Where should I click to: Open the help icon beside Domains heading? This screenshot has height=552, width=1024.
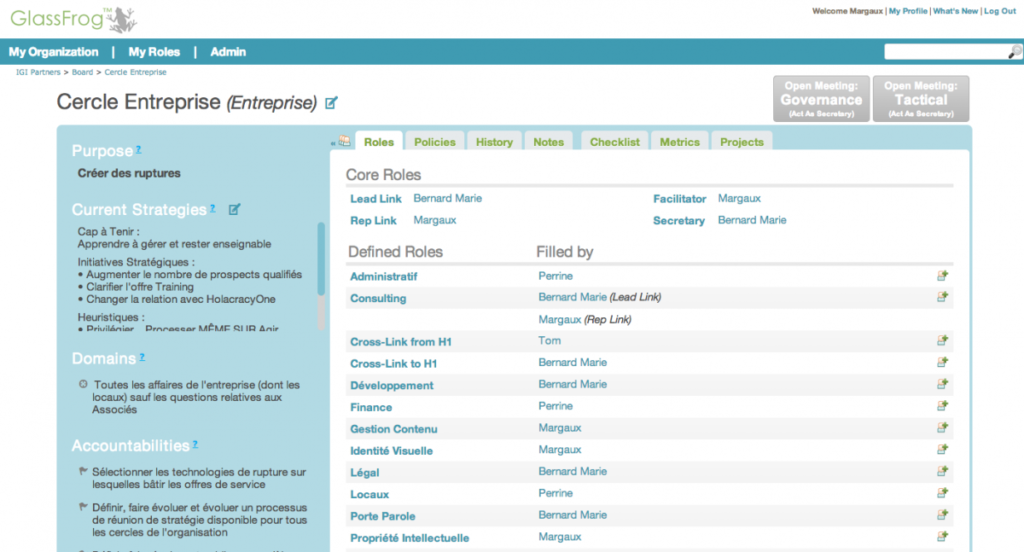(x=142, y=356)
